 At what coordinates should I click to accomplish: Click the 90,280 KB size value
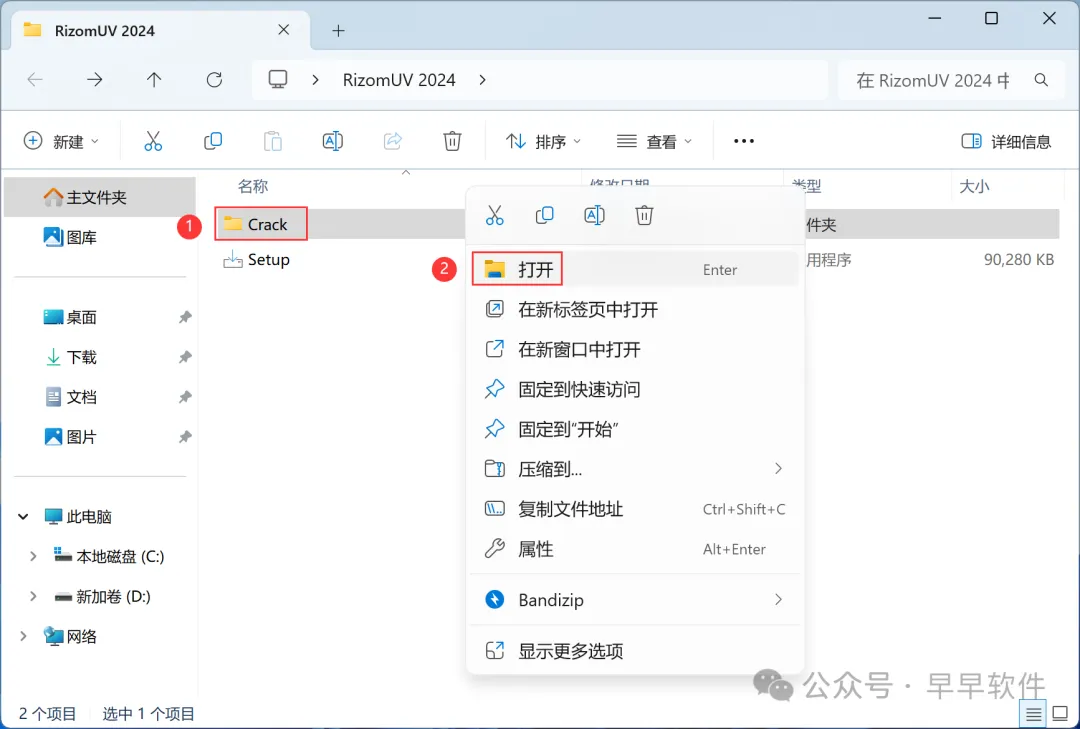click(1019, 260)
